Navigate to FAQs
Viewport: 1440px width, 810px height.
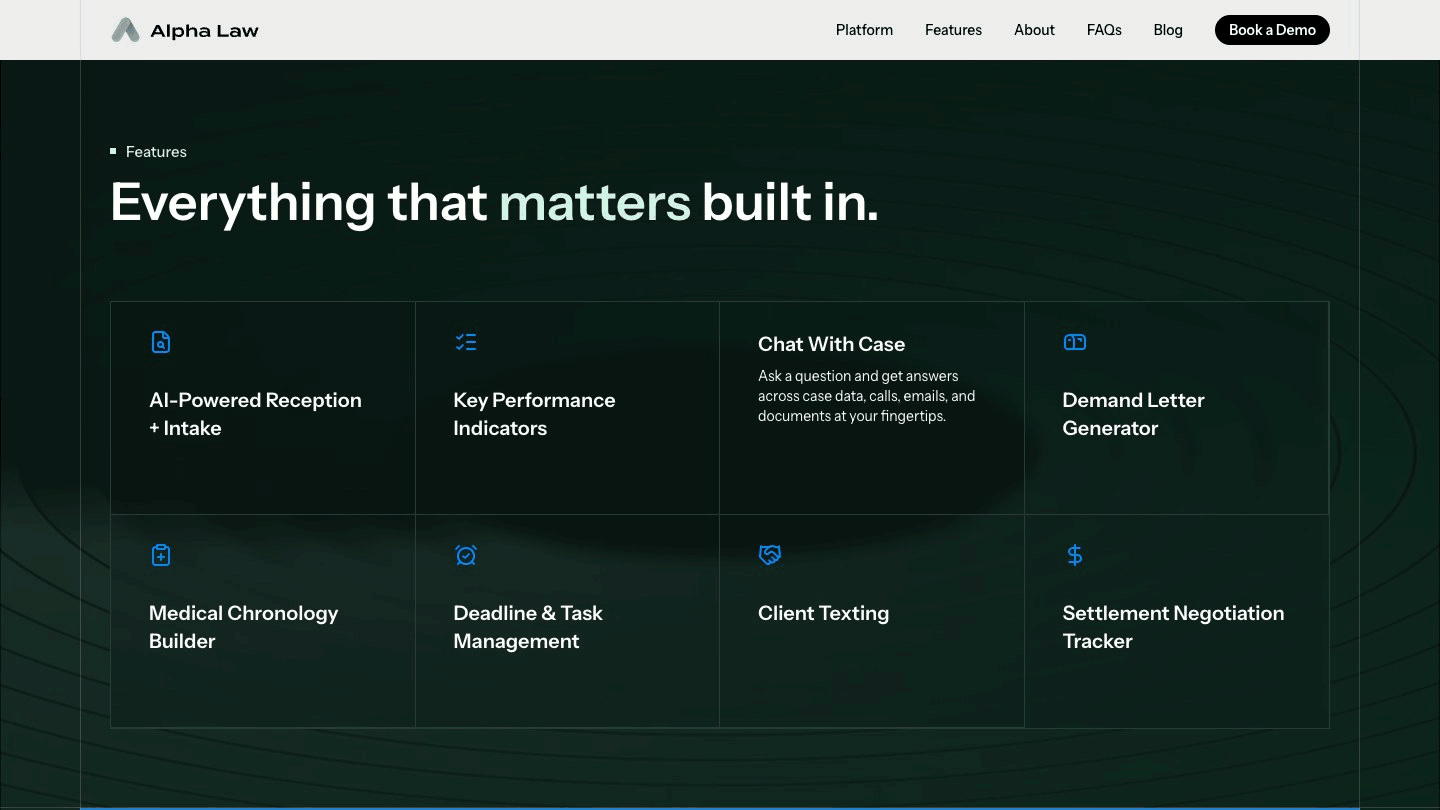[1104, 30]
